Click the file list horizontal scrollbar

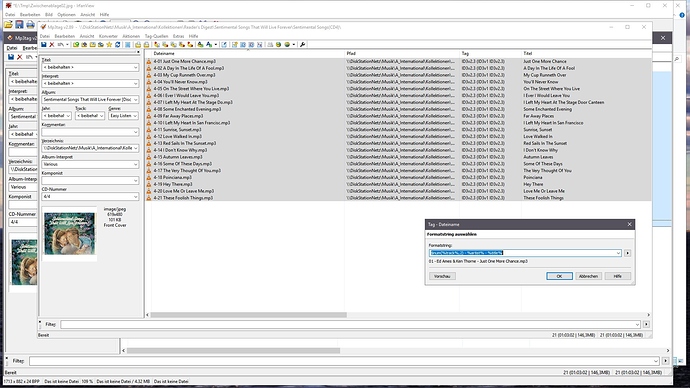pos(249,315)
